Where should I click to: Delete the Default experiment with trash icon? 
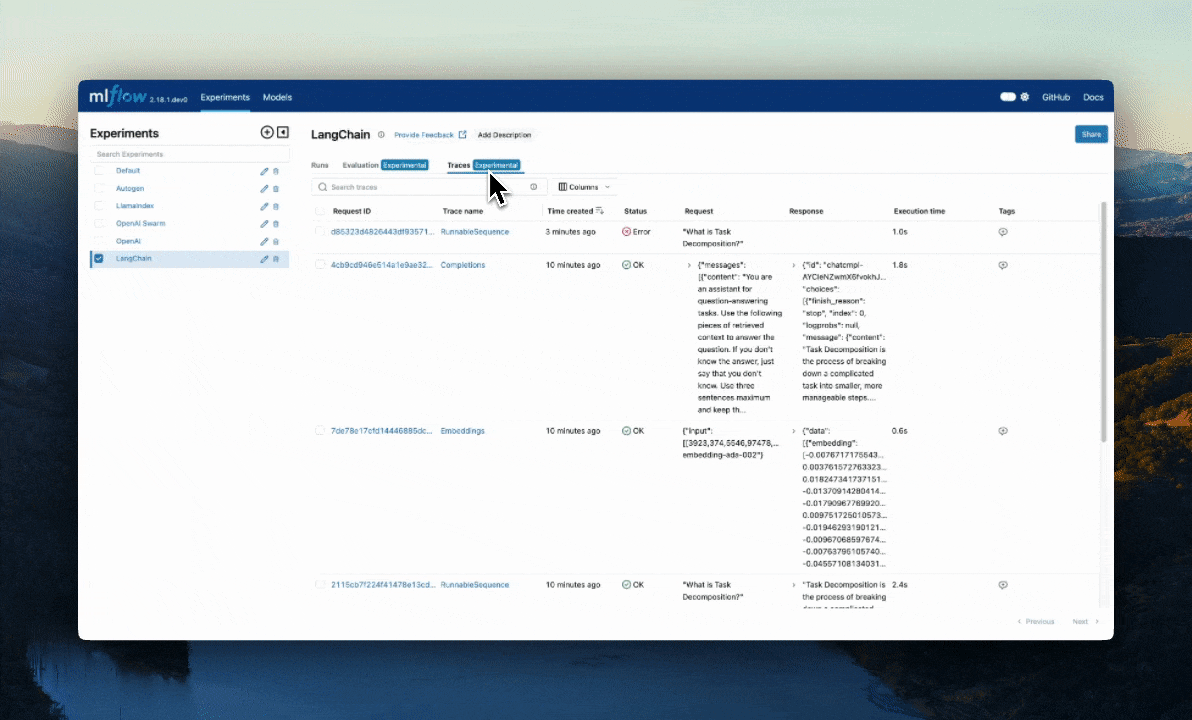(276, 171)
